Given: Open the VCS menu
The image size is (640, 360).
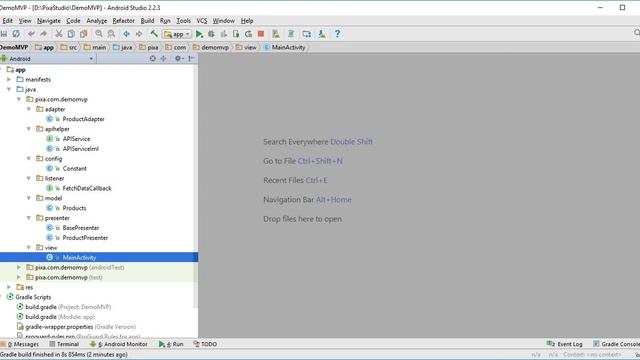Looking at the screenshot, I should tap(202, 21).
